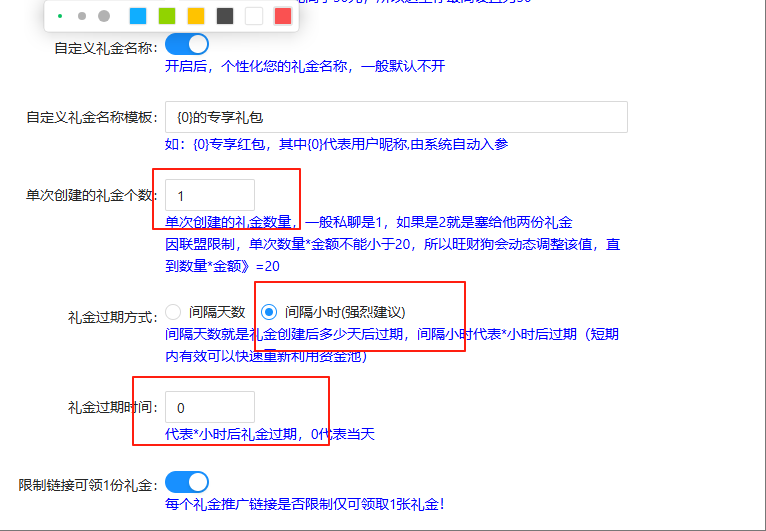
Task: Pick the blue annotation color
Action: pos(138,16)
